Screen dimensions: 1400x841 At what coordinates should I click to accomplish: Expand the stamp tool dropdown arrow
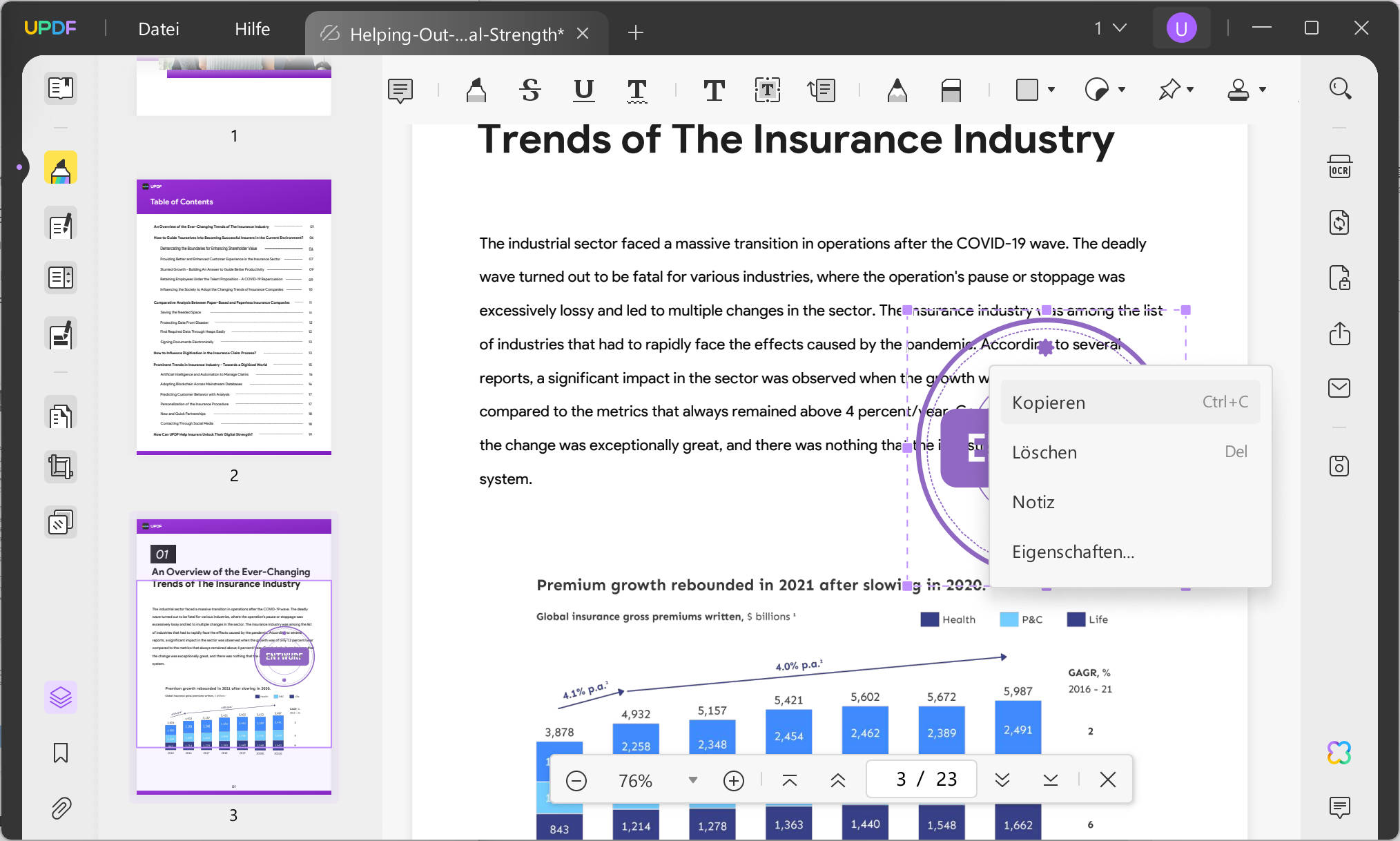pyautogui.click(x=1263, y=90)
